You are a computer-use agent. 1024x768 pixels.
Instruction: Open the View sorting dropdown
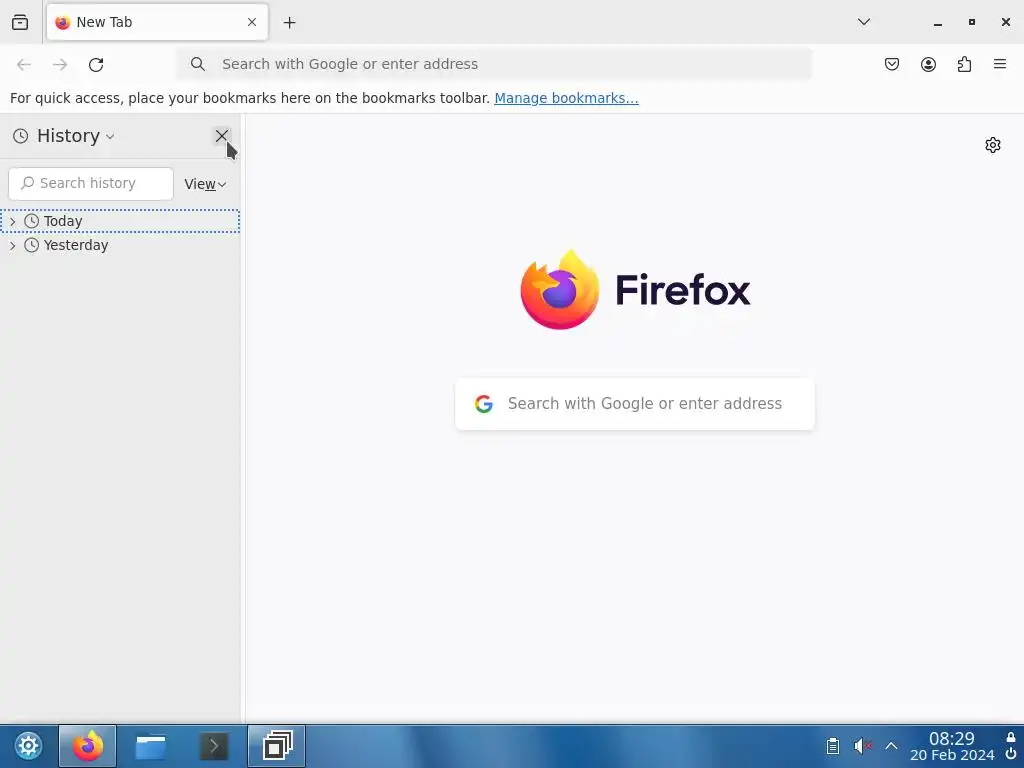[x=205, y=184]
